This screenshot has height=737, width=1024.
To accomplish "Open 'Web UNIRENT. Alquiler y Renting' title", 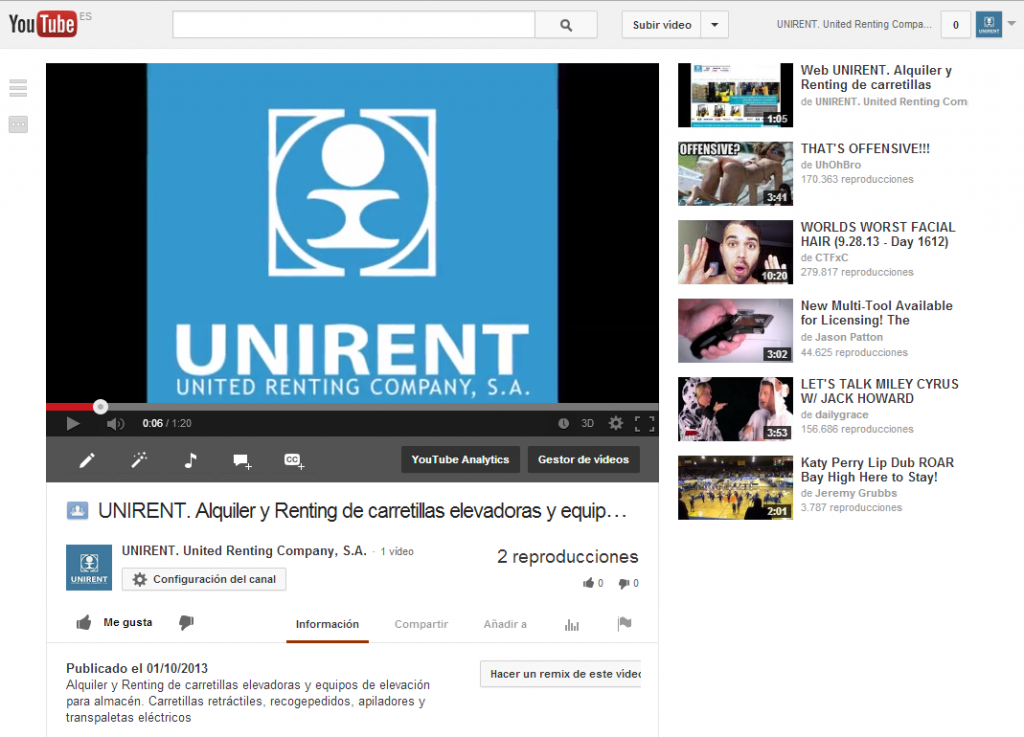I will pos(876,77).
